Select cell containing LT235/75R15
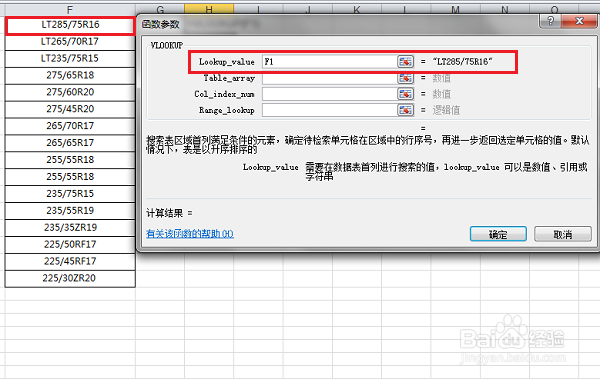This screenshot has height=379, width=600. tap(70, 59)
